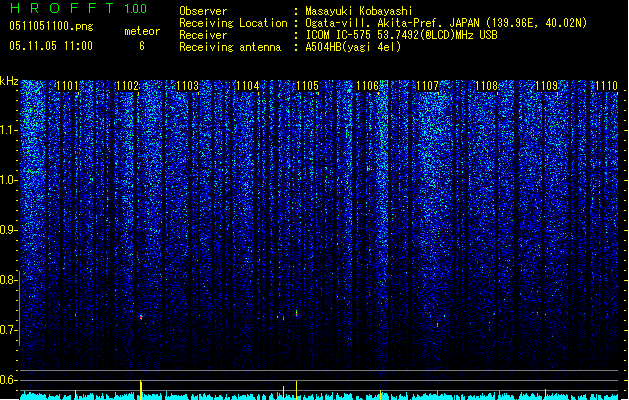Click the Receiving antenna label

pos(230,47)
